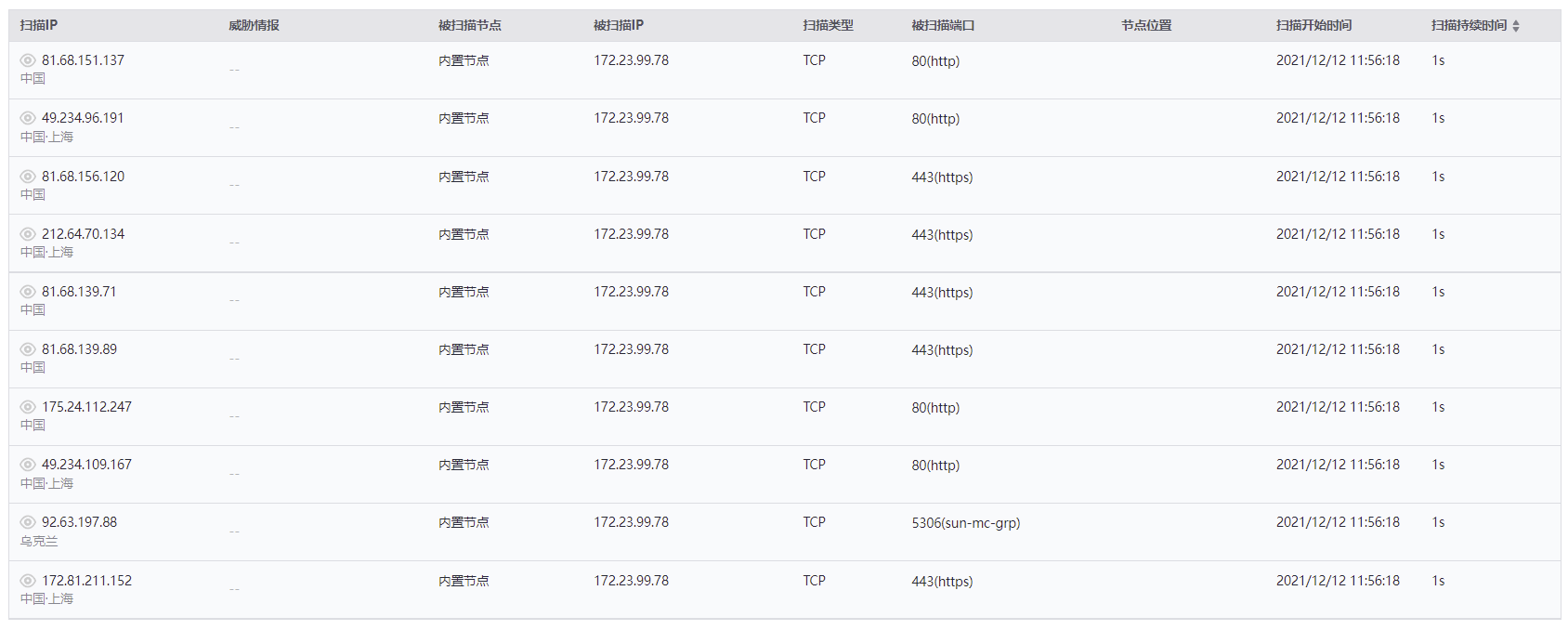Screen dimensions: 1568x630
Task: Click the eye icon beside 49.234.109.167
Action: [x=28, y=465]
